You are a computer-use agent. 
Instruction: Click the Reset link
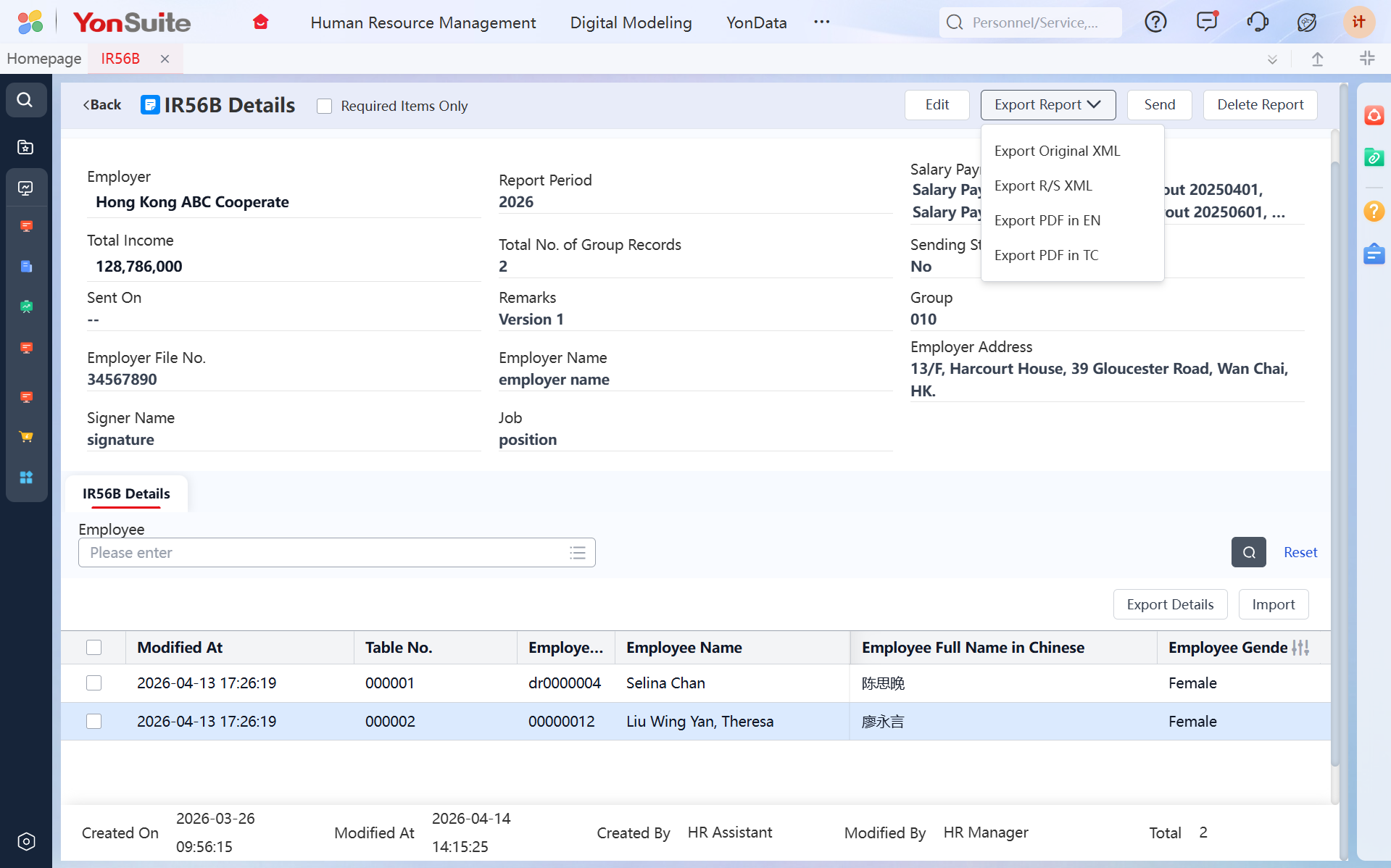pyautogui.click(x=1300, y=552)
